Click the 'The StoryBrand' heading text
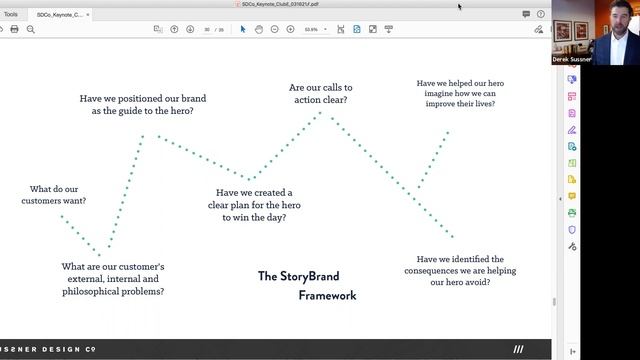 [x=298, y=276]
